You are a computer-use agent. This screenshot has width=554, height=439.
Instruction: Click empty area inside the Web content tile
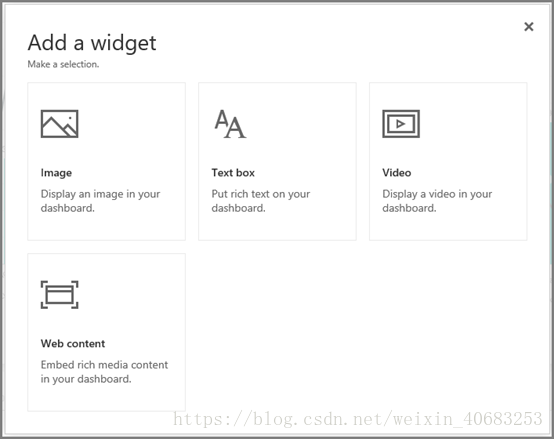tap(141, 311)
